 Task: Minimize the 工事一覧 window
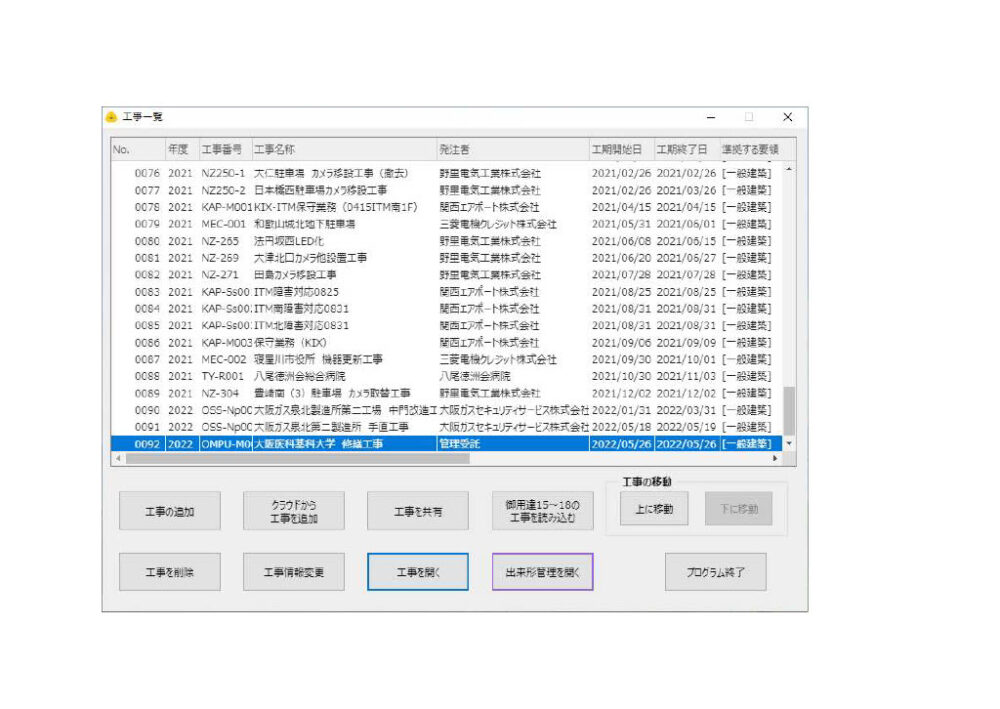pos(711,117)
